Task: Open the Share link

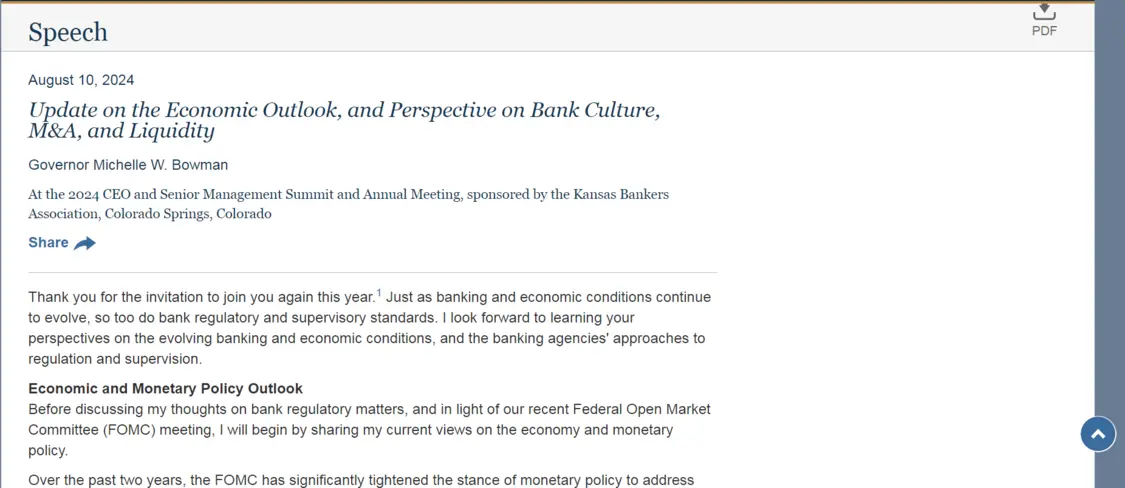Action: point(62,243)
